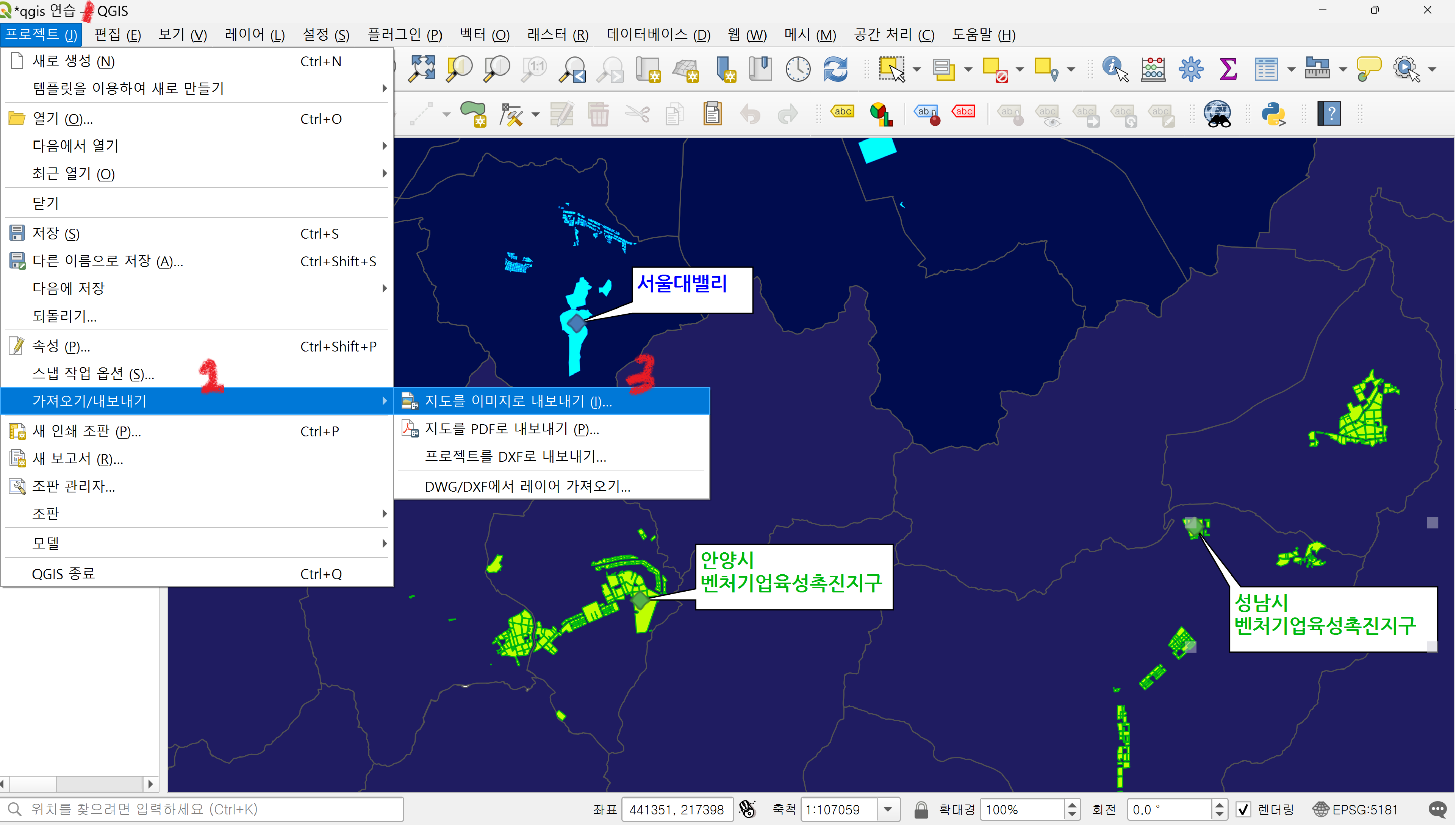1456x825 pixels.
Task: Click the Temporal Controller clock icon
Action: coord(798,69)
